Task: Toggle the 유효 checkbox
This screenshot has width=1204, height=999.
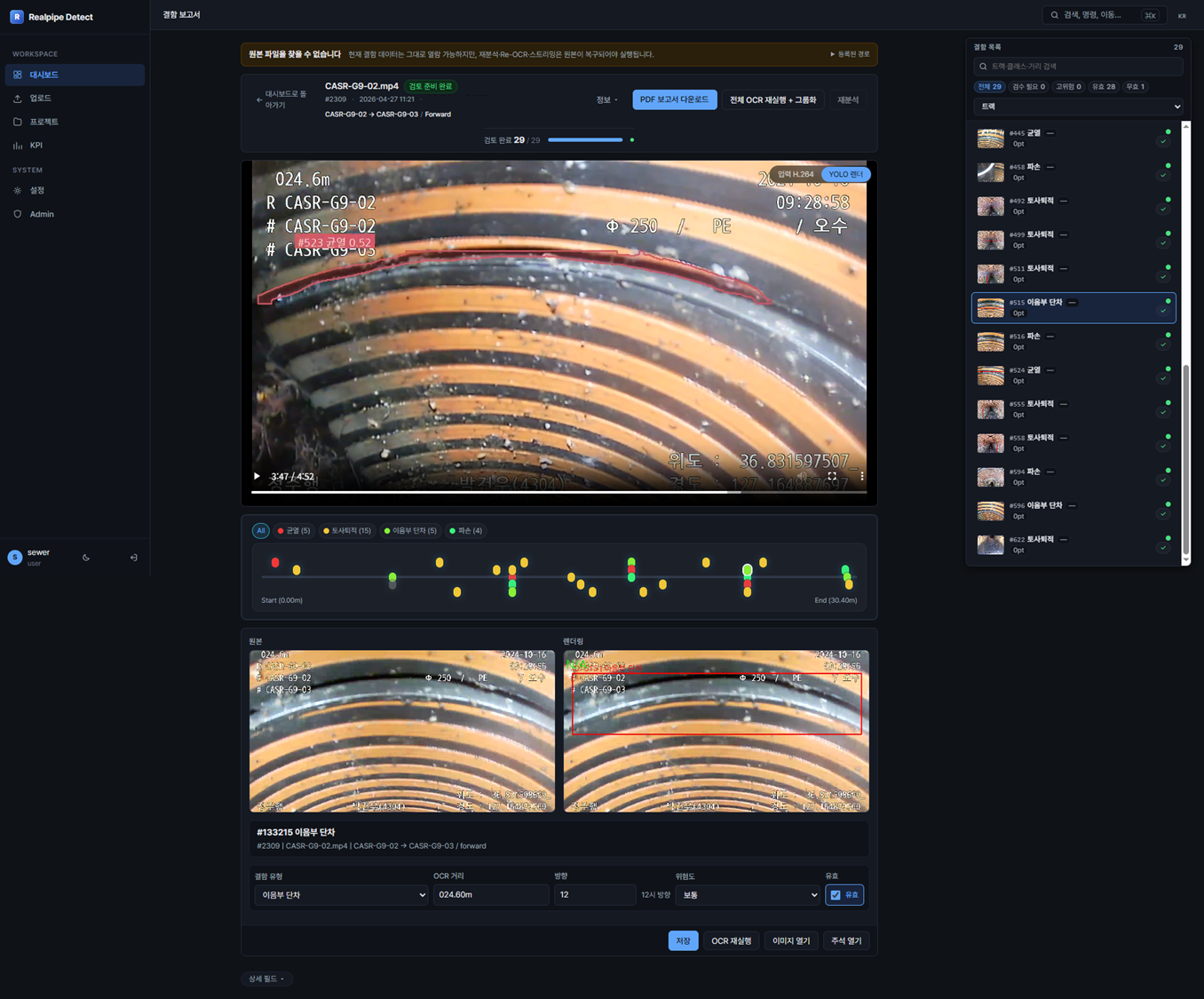Action: click(836, 895)
